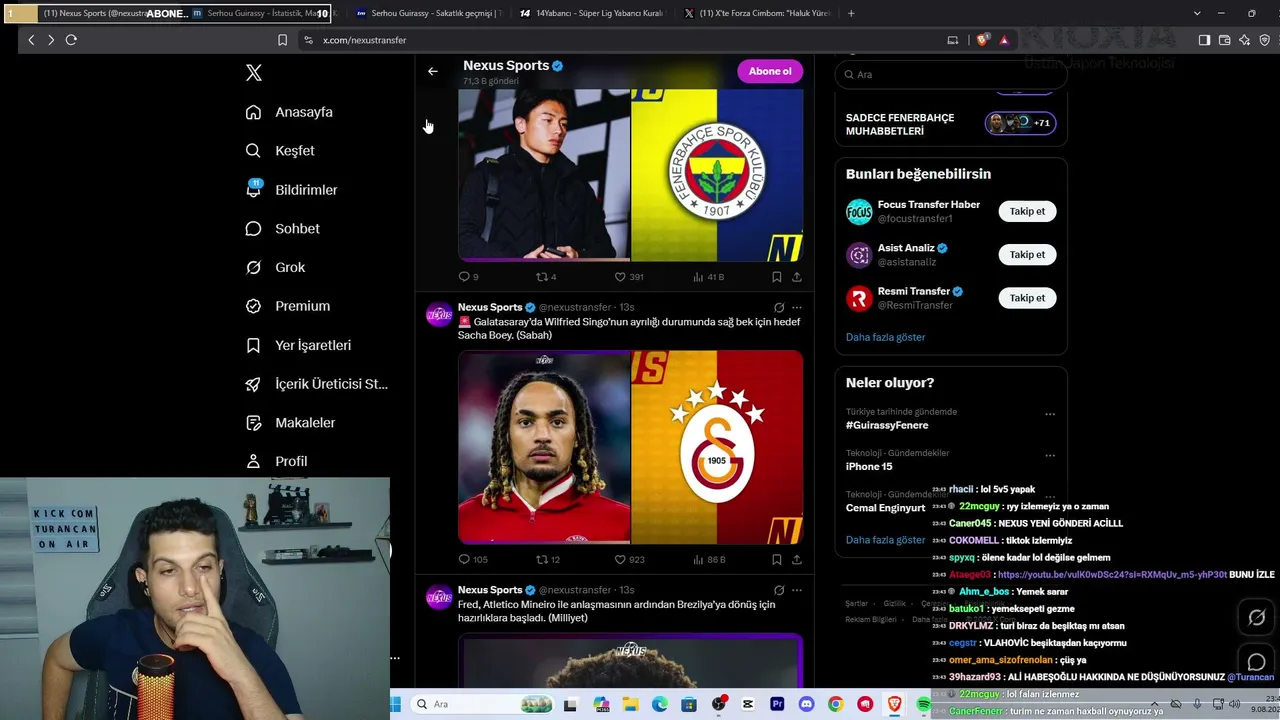Open more options on the Fred post
This screenshot has height=720, width=1280.
pyautogui.click(x=797, y=590)
